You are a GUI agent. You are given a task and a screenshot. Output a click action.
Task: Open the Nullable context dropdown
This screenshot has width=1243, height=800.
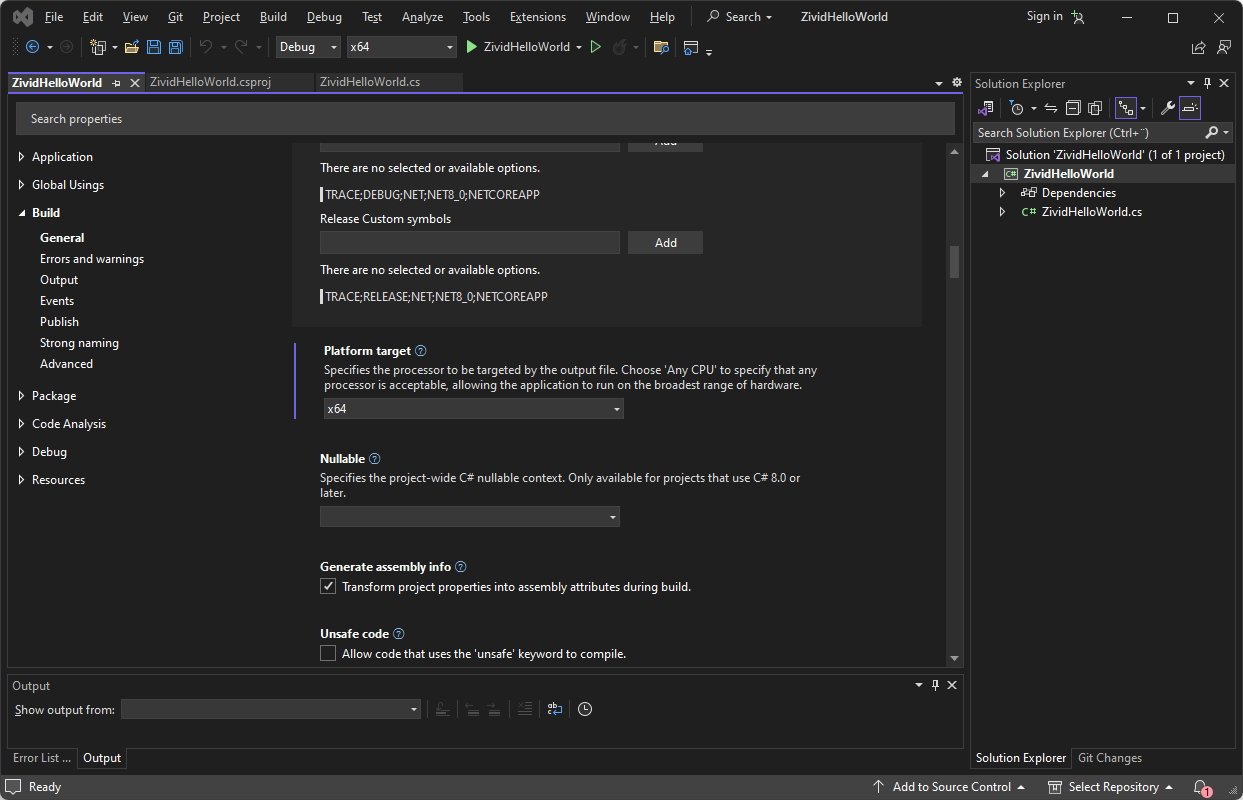(469, 517)
